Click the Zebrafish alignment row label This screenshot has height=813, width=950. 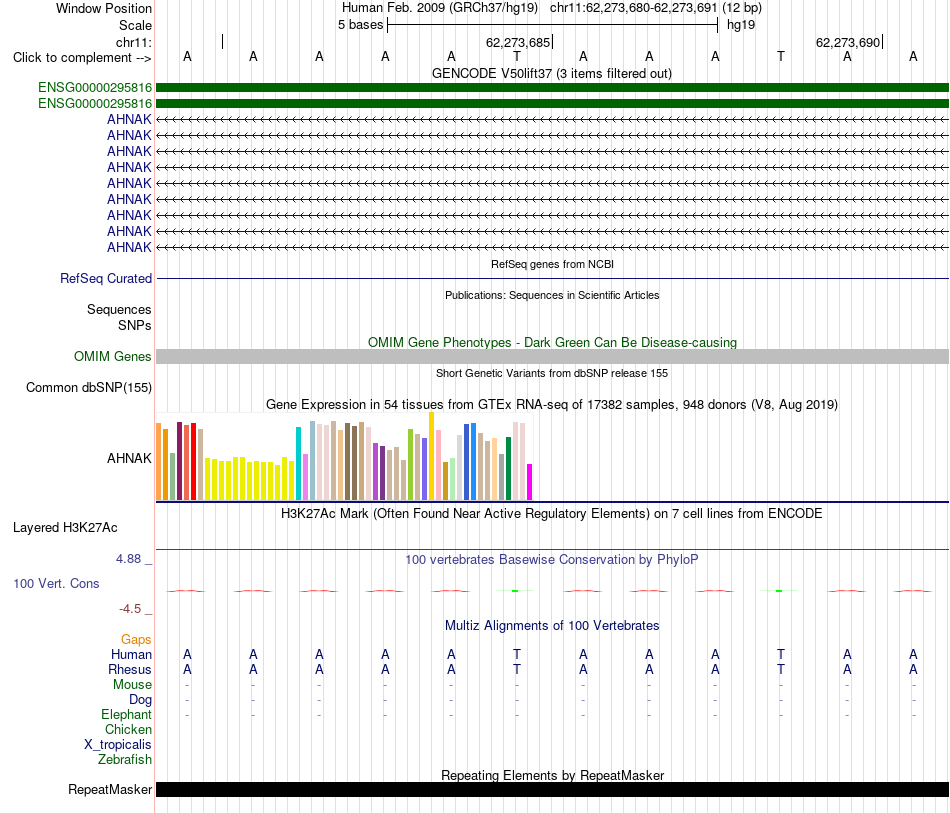[125, 759]
